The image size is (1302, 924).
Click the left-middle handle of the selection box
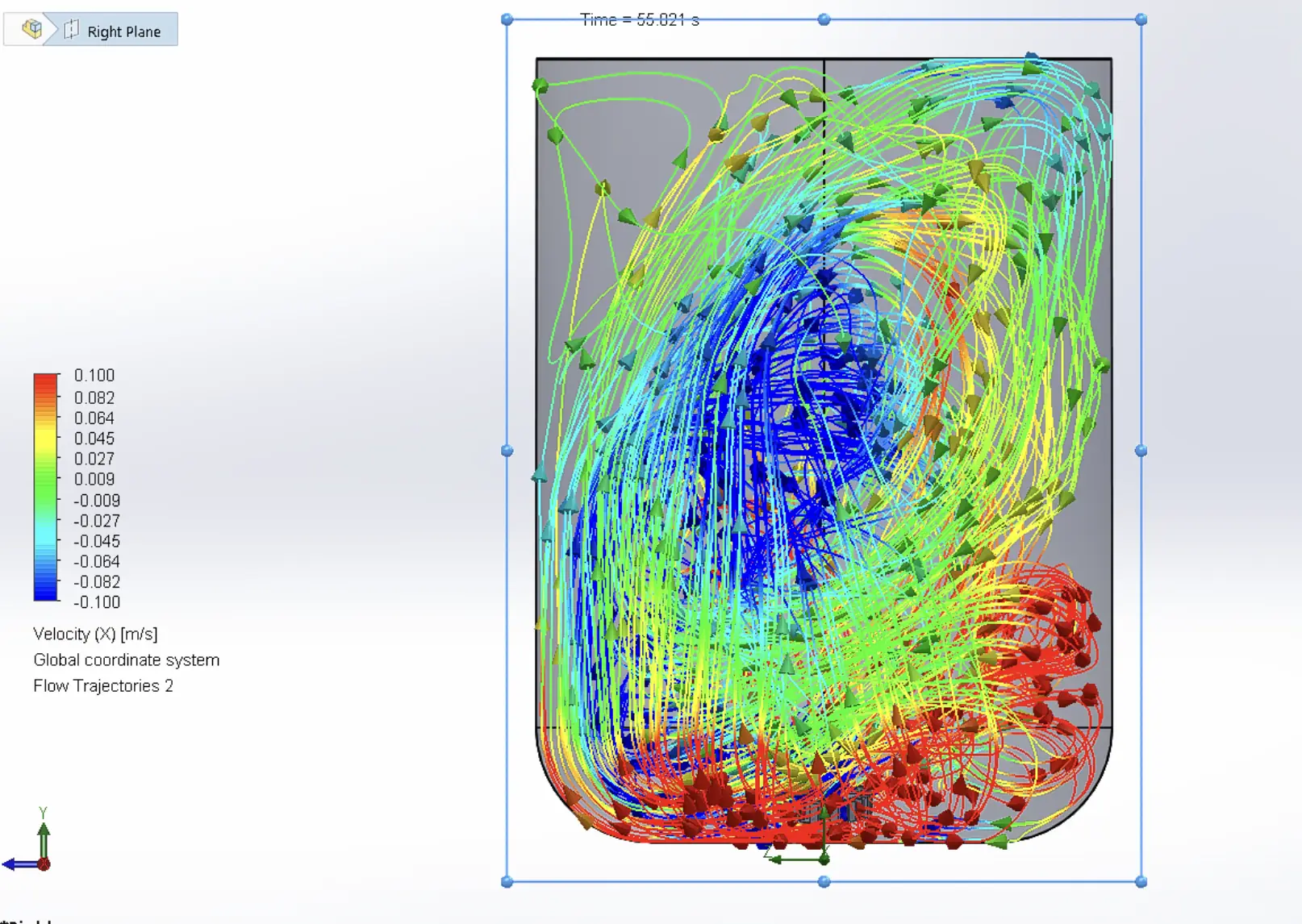507,451
